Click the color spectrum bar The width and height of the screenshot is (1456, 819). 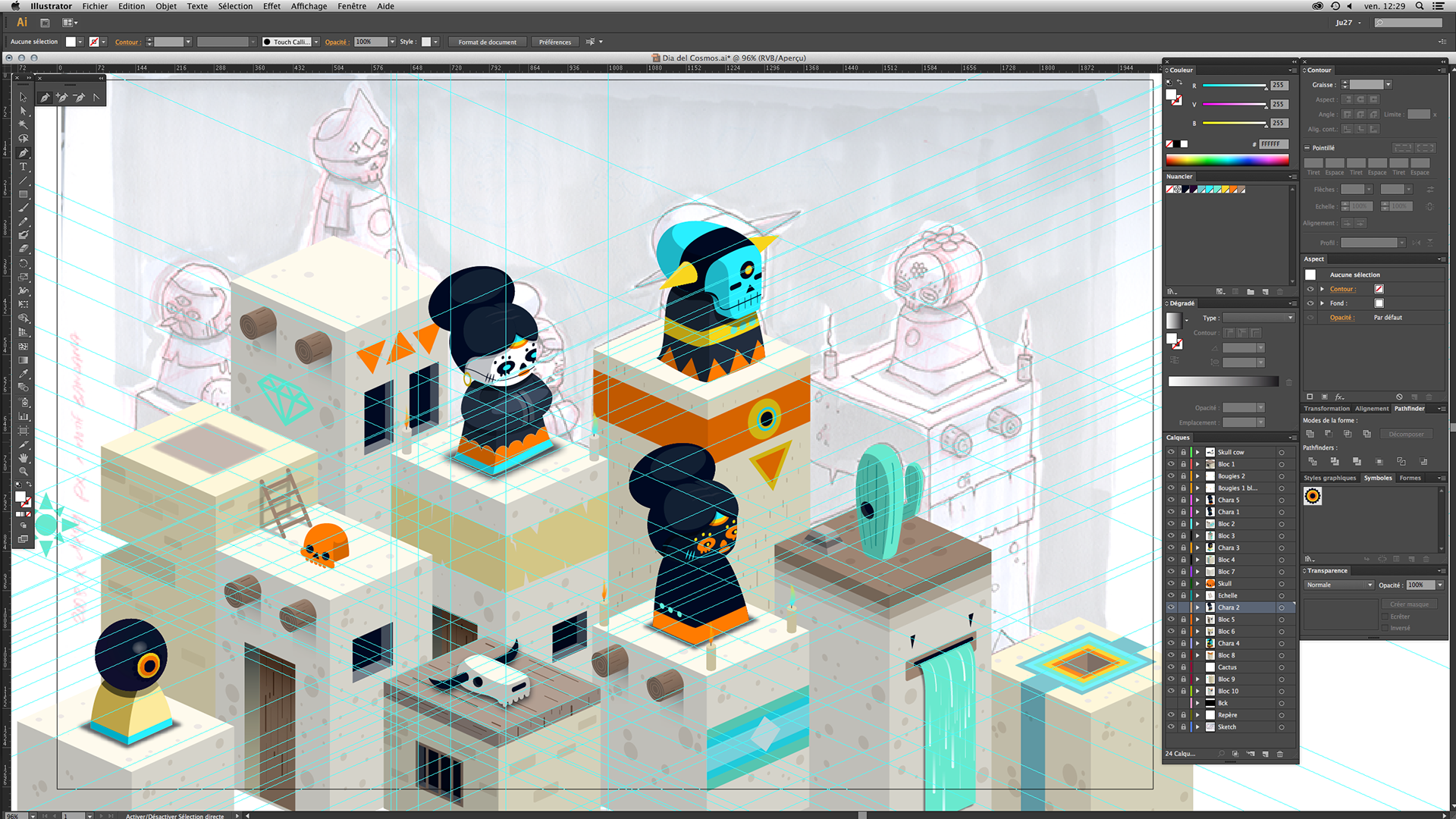click(x=1227, y=160)
